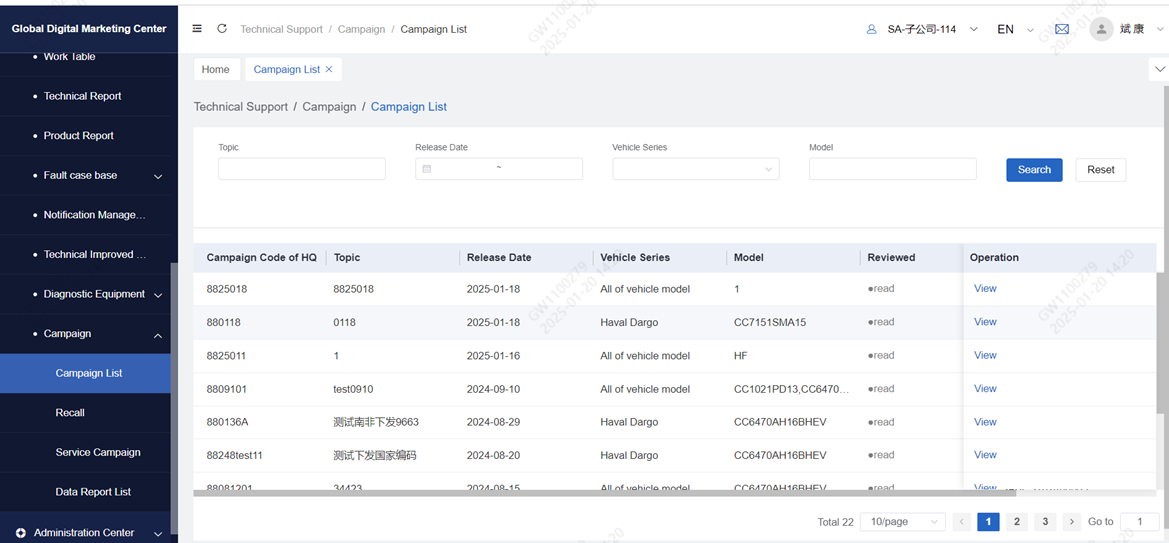Click the page refresh icon
The height and width of the screenshot is (543, 1169).
tap(222, 29)
